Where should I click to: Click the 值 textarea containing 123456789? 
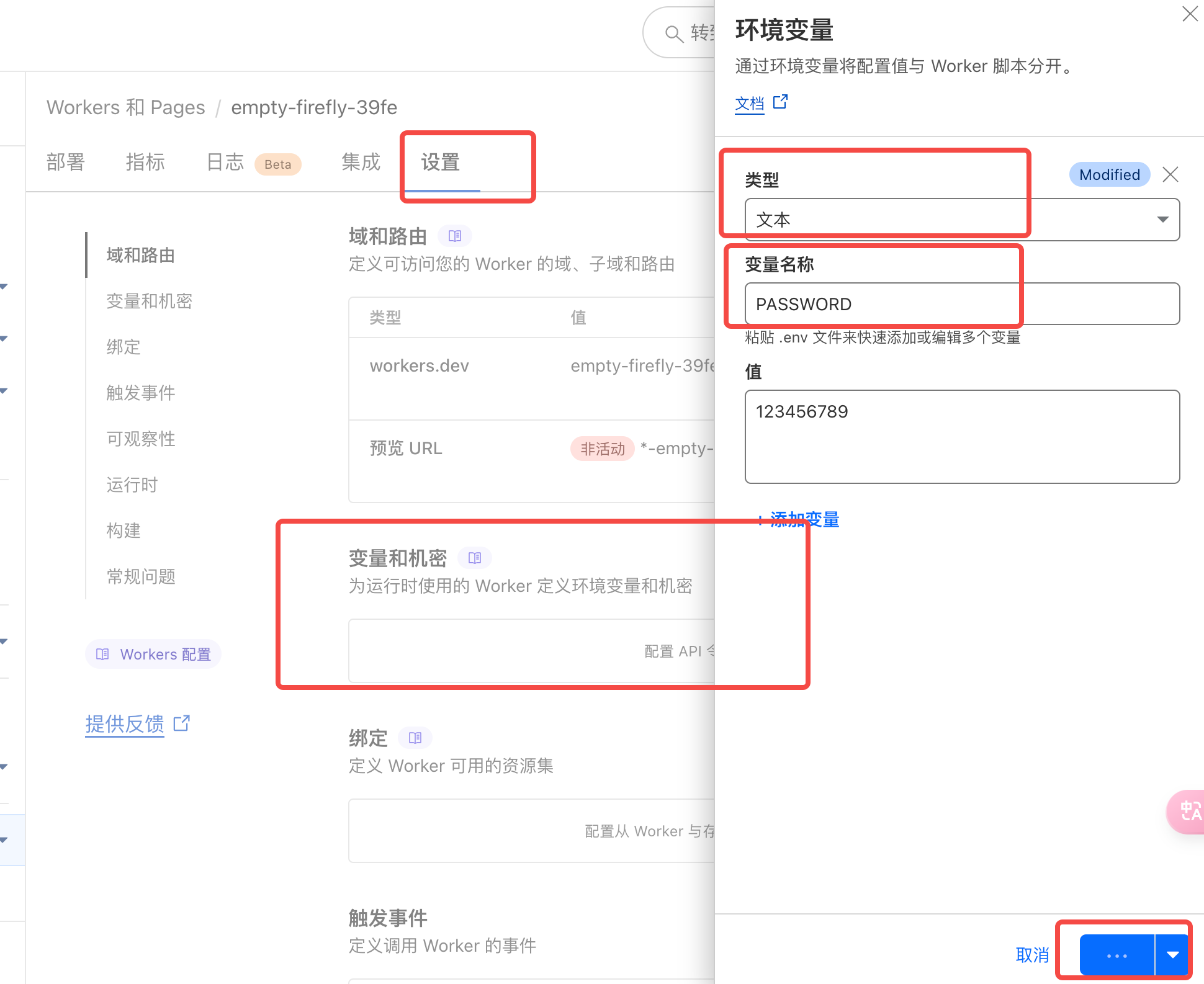pos(961,436)
